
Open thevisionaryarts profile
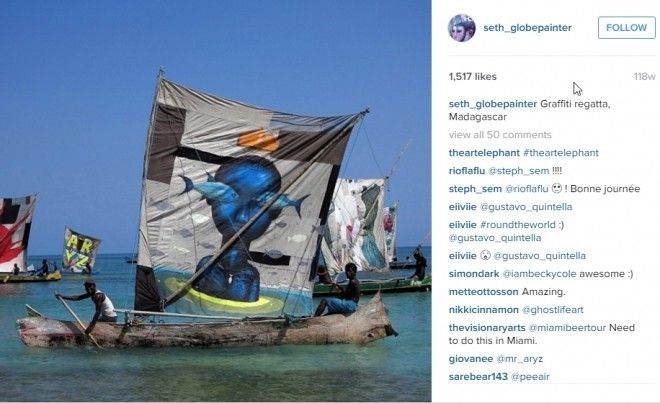tap(487, 328)
